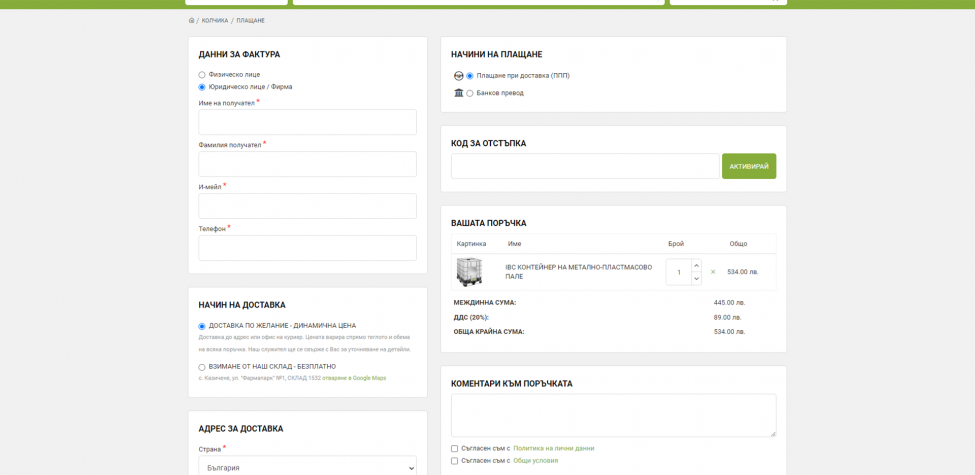Screen dimensions: 975x475
Task: Click the И-мейл input field
Action: coord(307,206)
